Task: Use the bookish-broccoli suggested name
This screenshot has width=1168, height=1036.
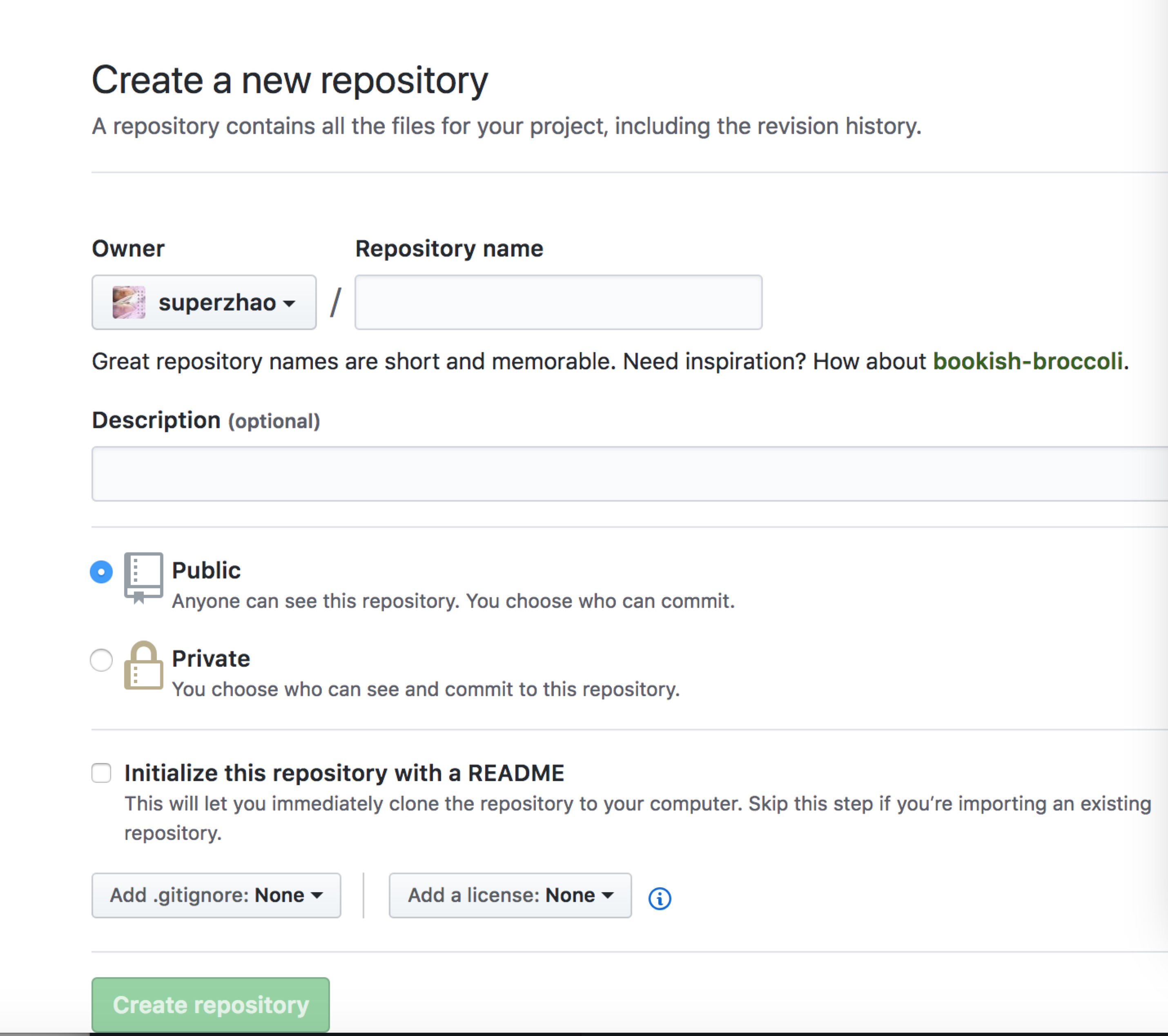Action: pos(1028,362)
